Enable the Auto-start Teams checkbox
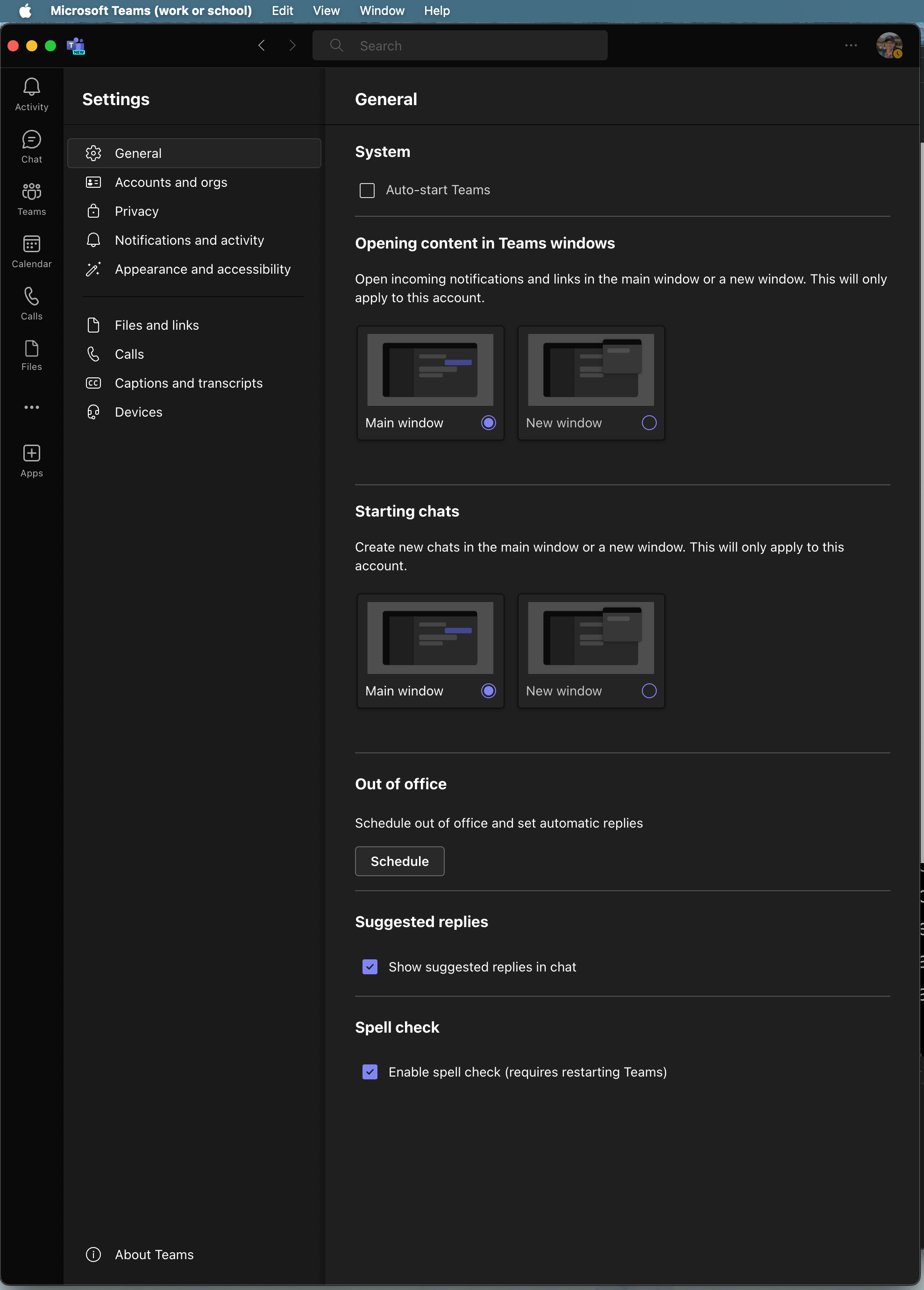 (367, 190)
